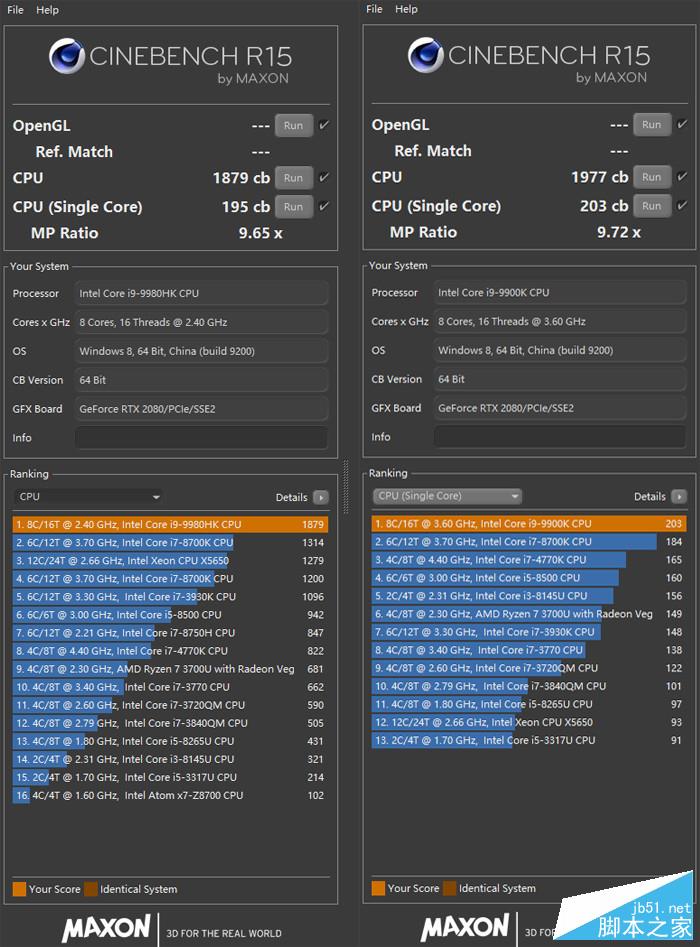Click the Cinebench logo sphere in left window
The height and width of the screenshot is (947, 700).
coord(66,56)
